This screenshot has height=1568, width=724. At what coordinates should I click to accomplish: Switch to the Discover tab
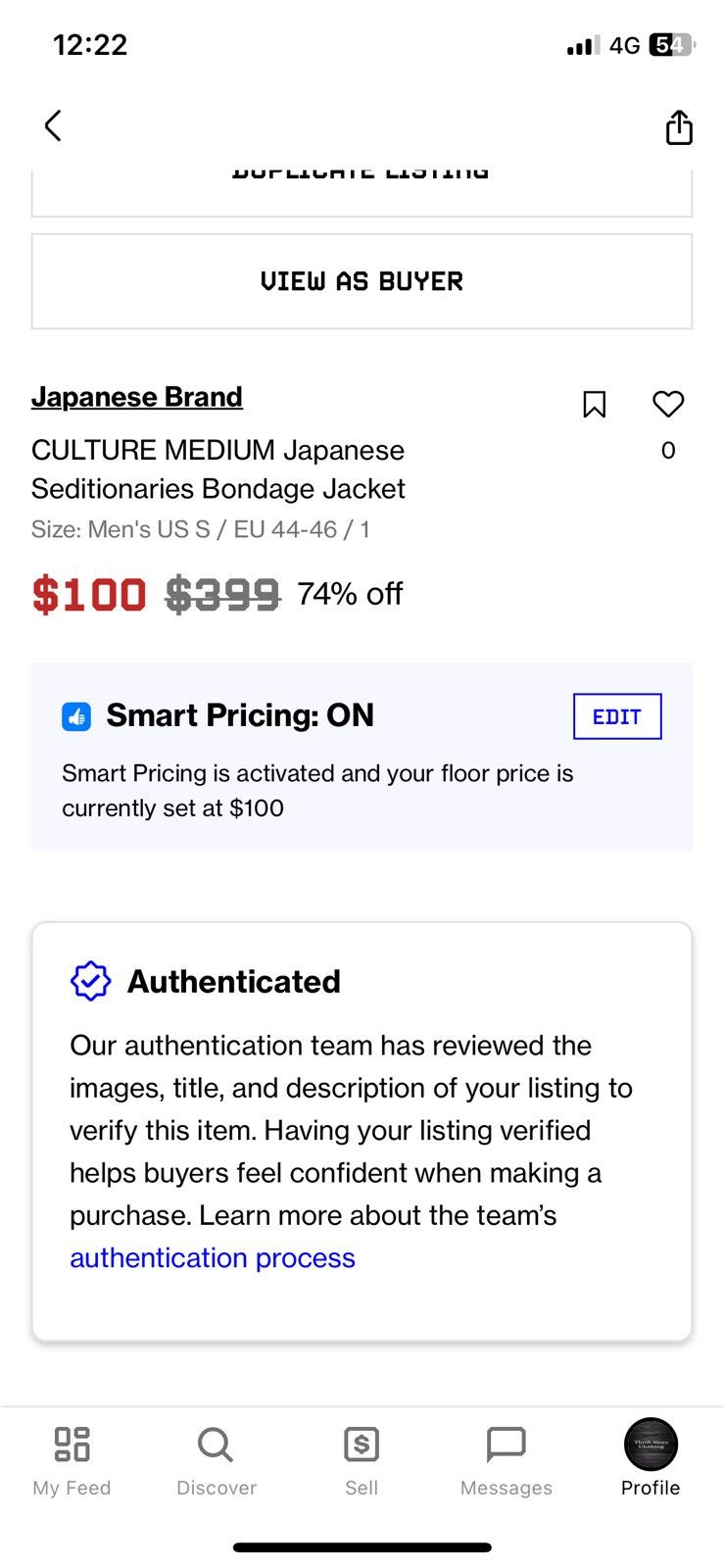(216, 1461)
